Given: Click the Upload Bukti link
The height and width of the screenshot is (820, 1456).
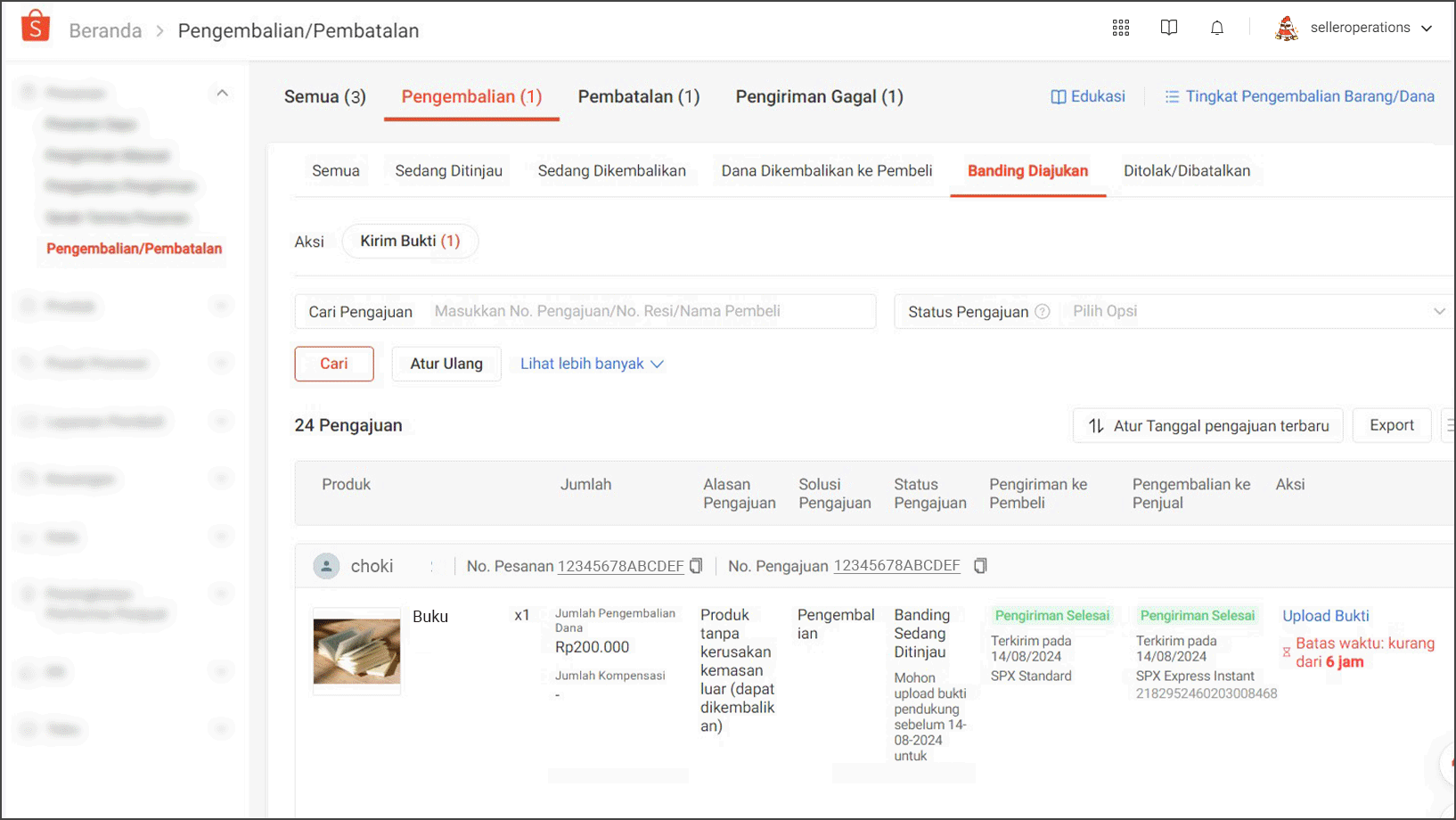Looking at the screenshot, I should pos(1325,616).
